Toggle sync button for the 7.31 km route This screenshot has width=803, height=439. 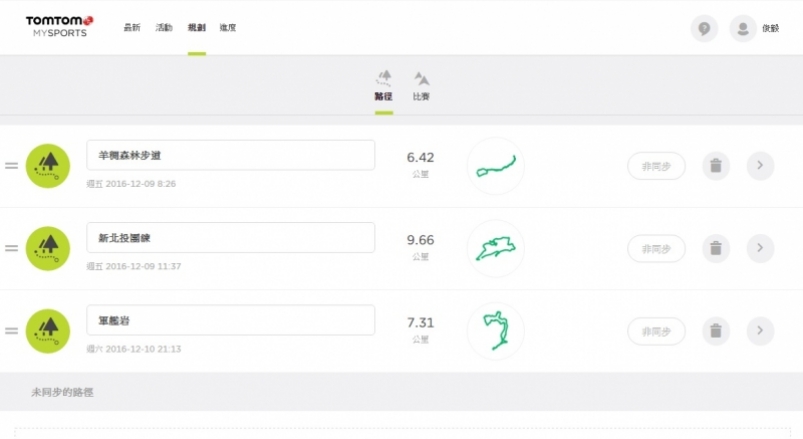tap(656, 331)
